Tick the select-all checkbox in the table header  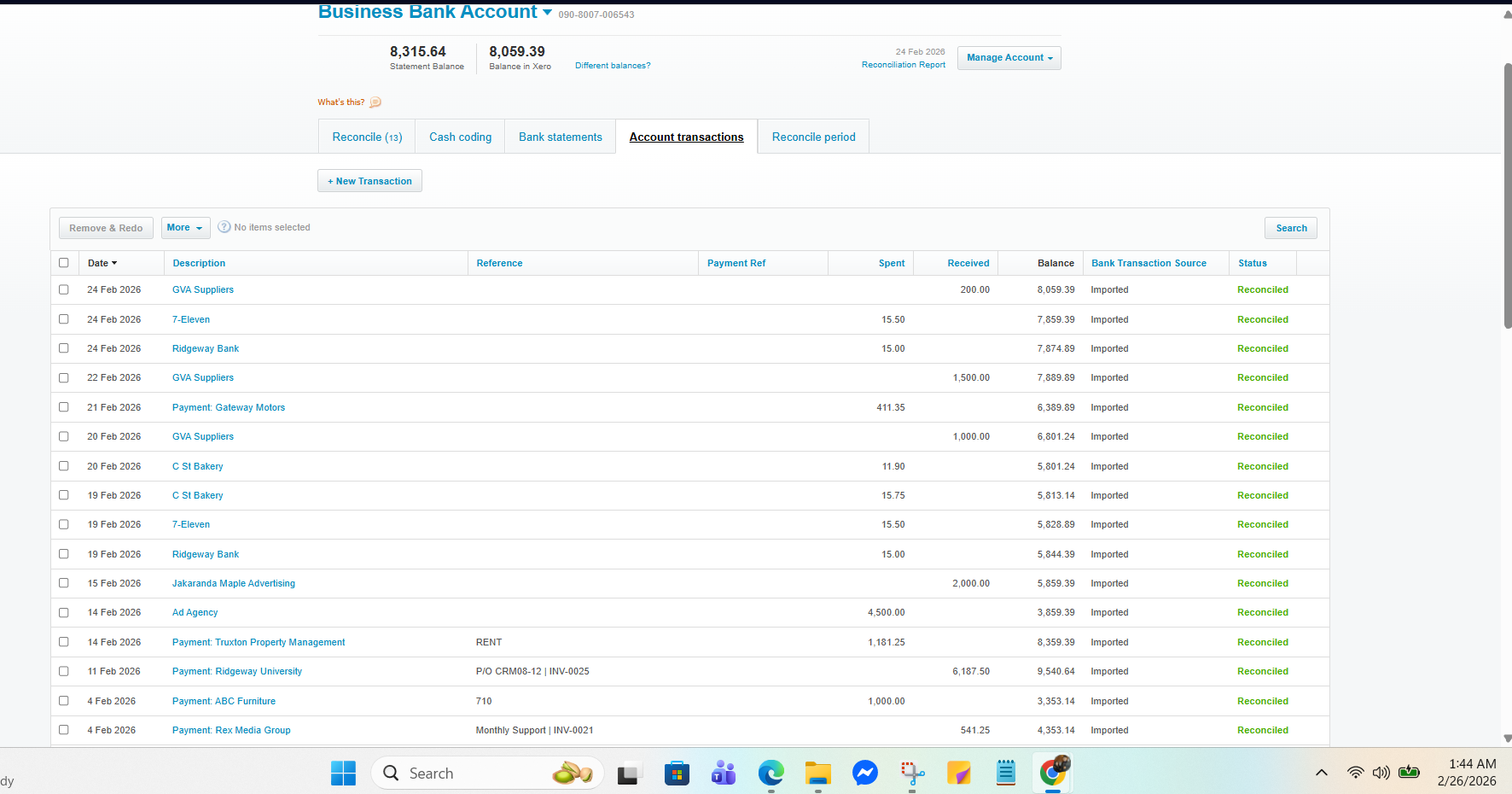pyautogui.click(x=64, y=263)
